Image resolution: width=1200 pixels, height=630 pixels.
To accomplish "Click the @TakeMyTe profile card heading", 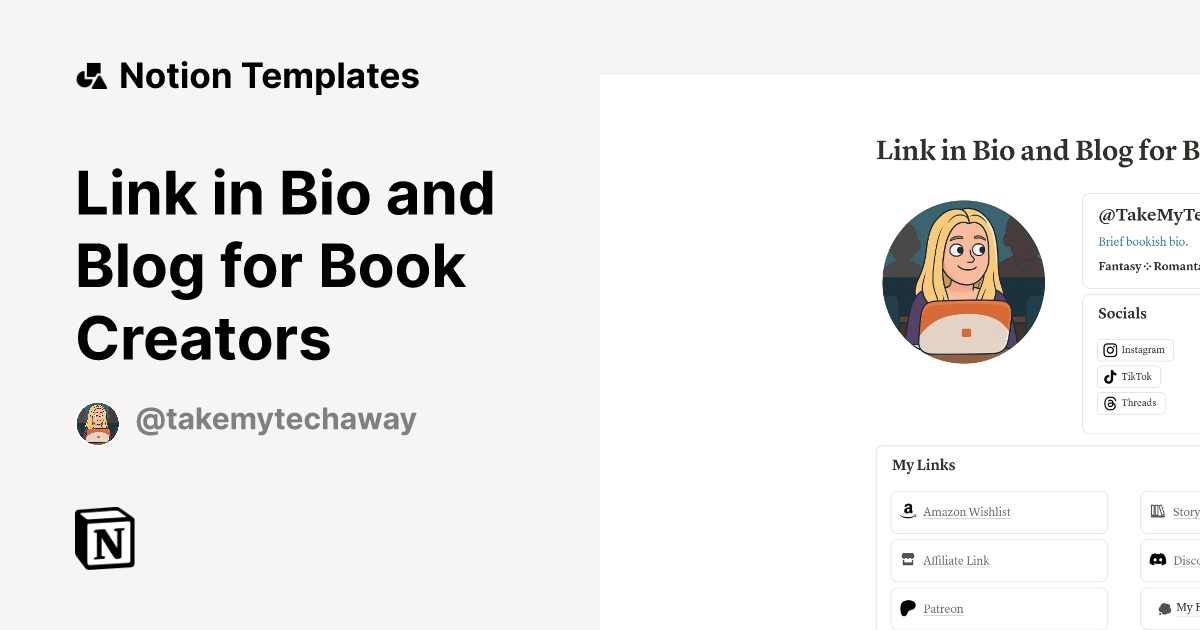I will pyautogui.click(x=1150, y=214).
